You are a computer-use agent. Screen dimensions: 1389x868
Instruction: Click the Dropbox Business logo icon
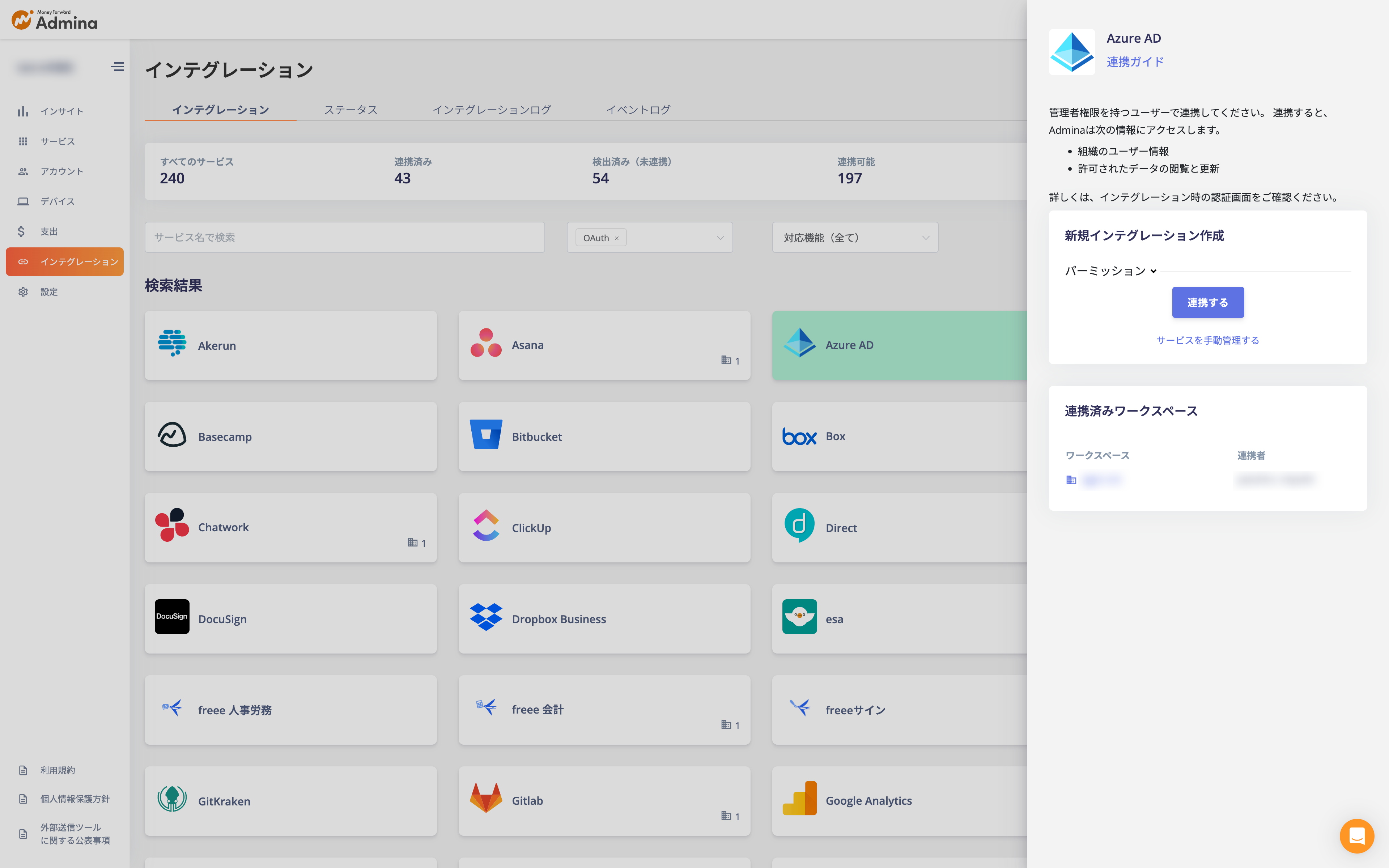[485, 617]
